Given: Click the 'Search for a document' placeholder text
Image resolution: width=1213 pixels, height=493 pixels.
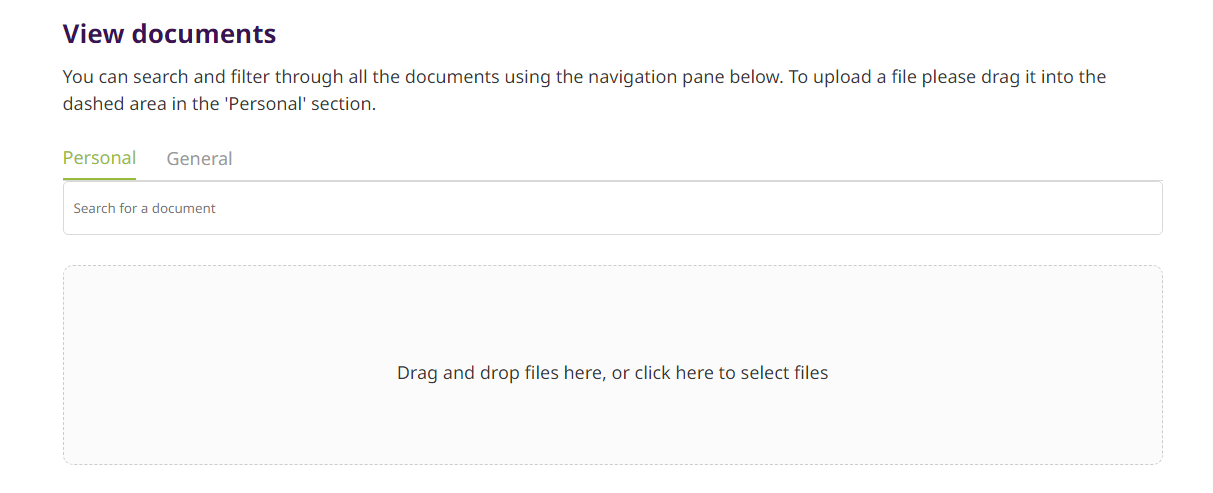Looking at the screenshot, I should pyautogui.click(x=144, y=208).
